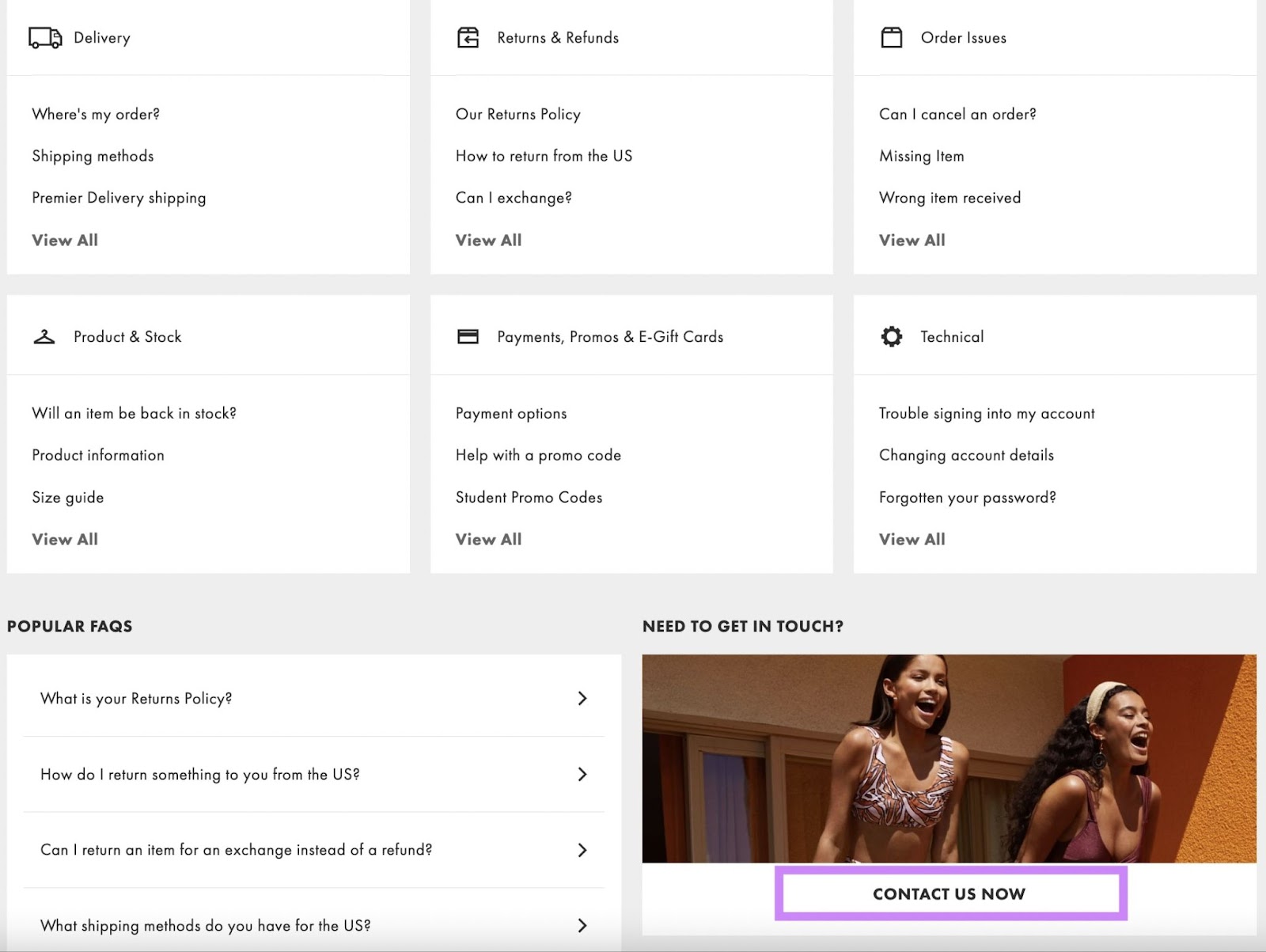Open "Where's my order?" link

click(95, 114)
